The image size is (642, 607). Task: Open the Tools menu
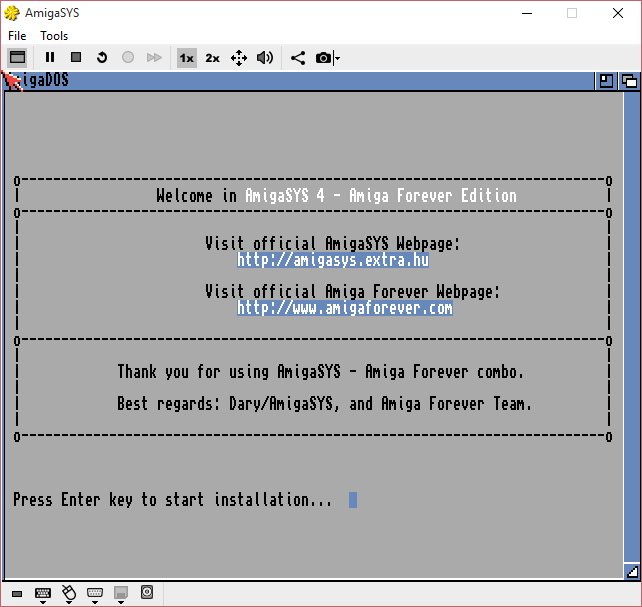[54, 36]
